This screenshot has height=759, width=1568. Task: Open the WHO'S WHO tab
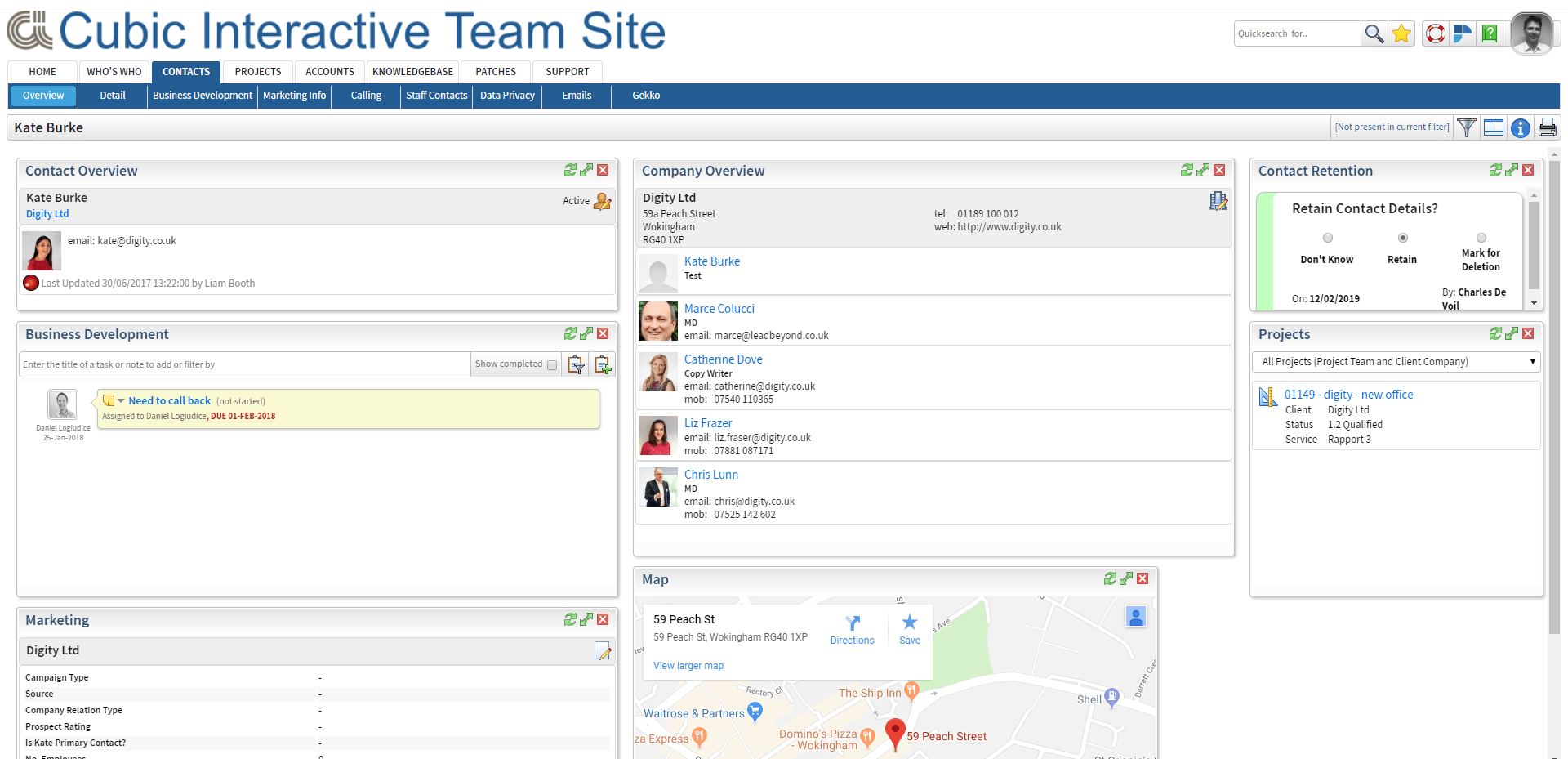tap(114, 72)
